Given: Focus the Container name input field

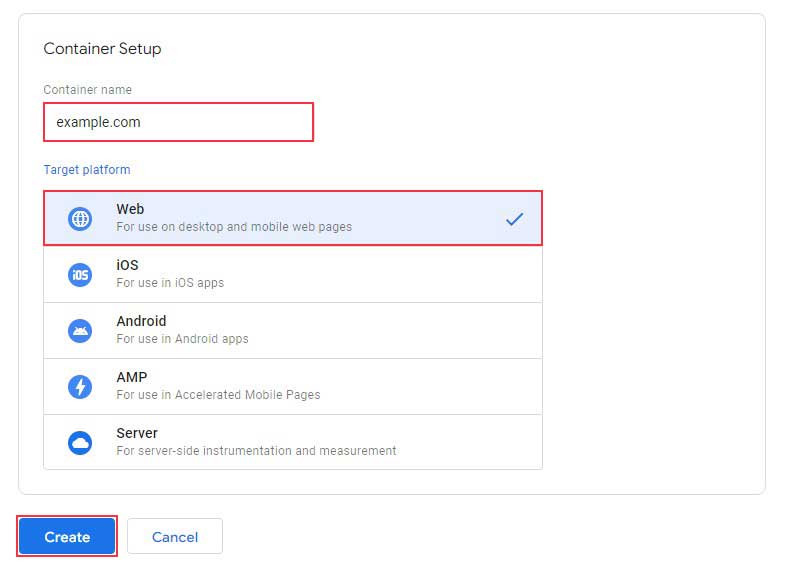Looking at the screenshot, I should click(x=178, y=122).
